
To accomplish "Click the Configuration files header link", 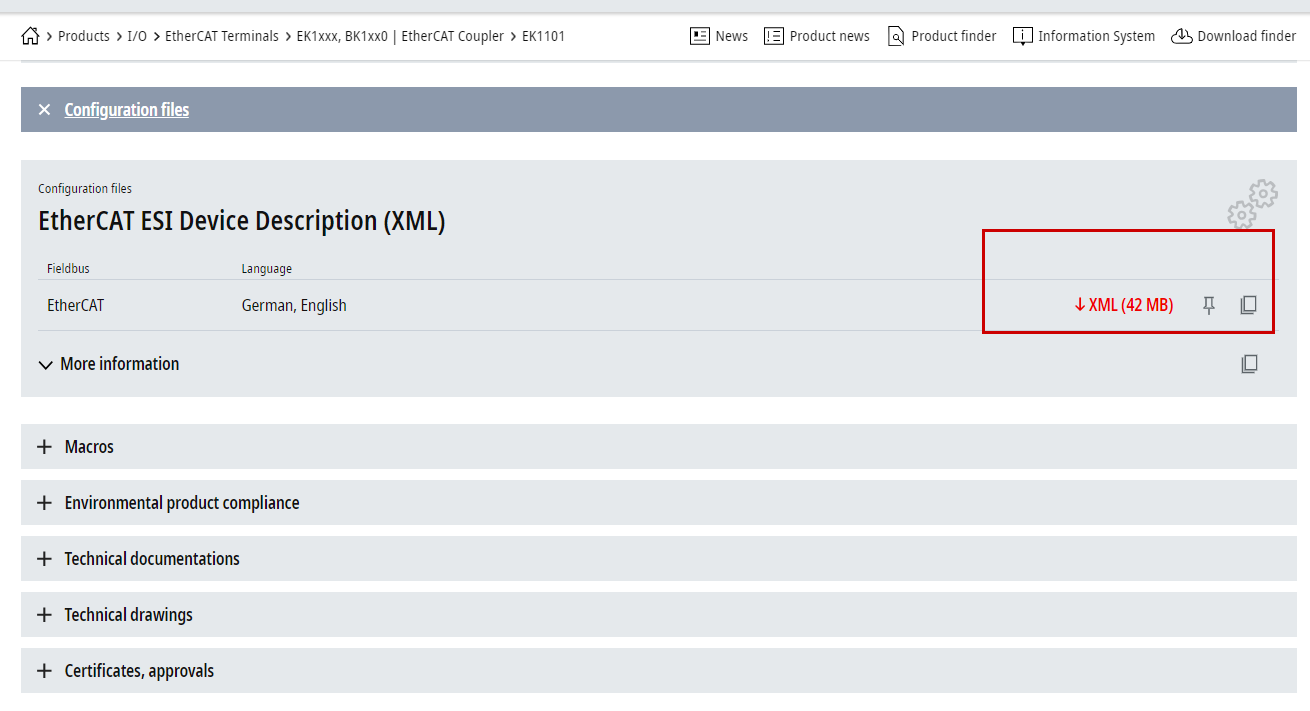I will pyautogui.click(x=127, y=110).
